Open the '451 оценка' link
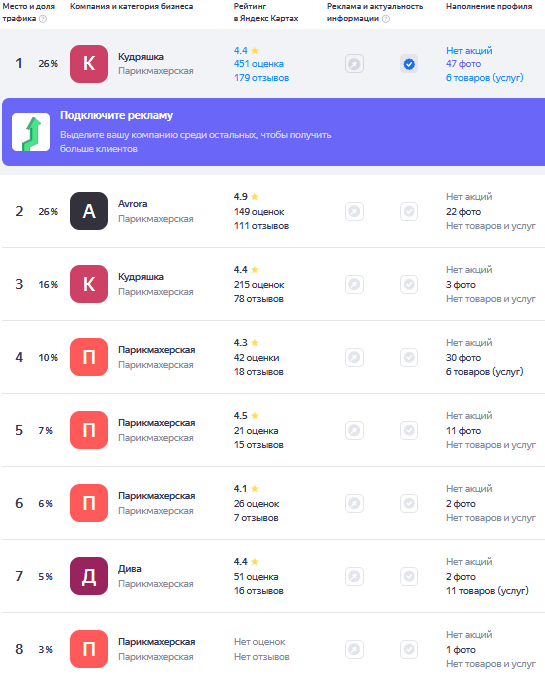The width and height of the screenshot is (545, 685). pos(259,64)
